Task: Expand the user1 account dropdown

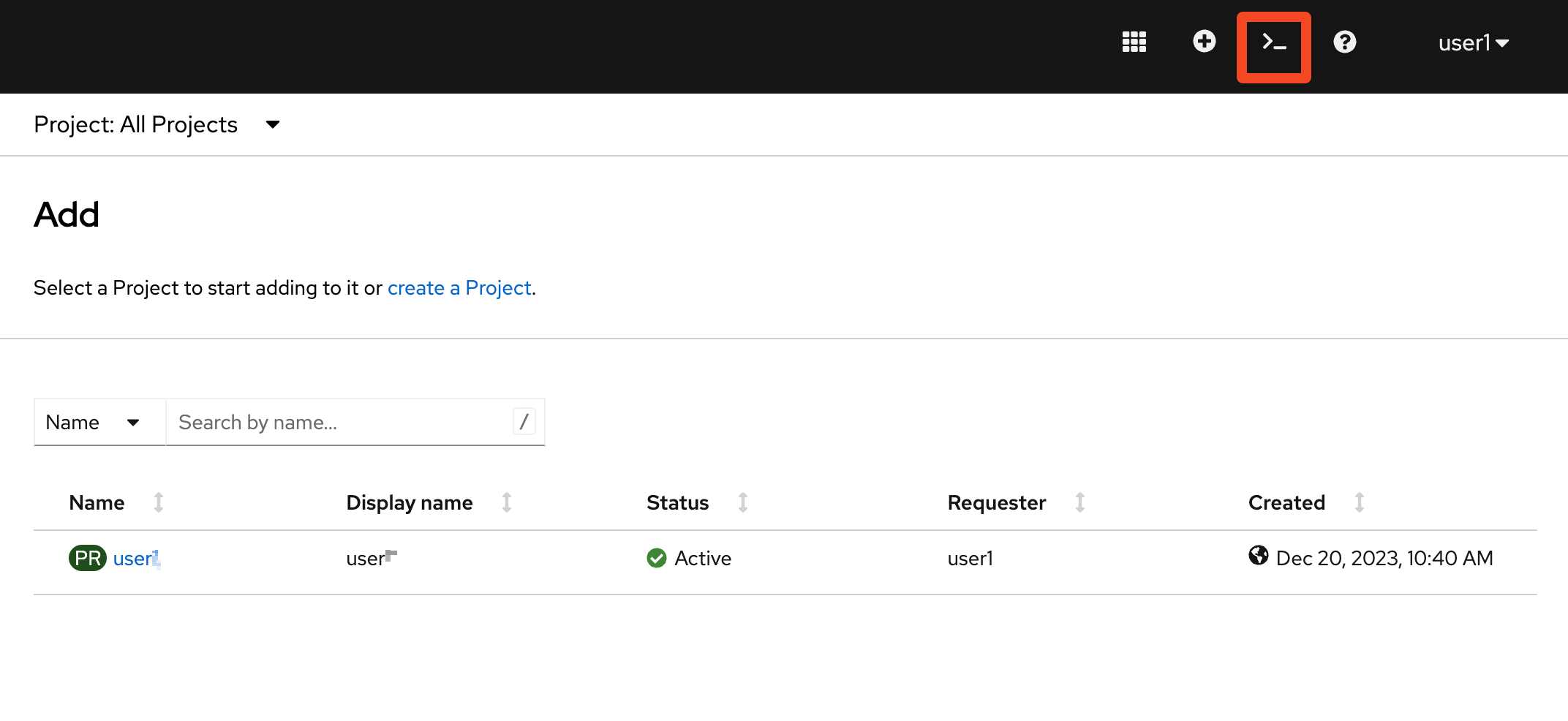Action: [1473, 43]
